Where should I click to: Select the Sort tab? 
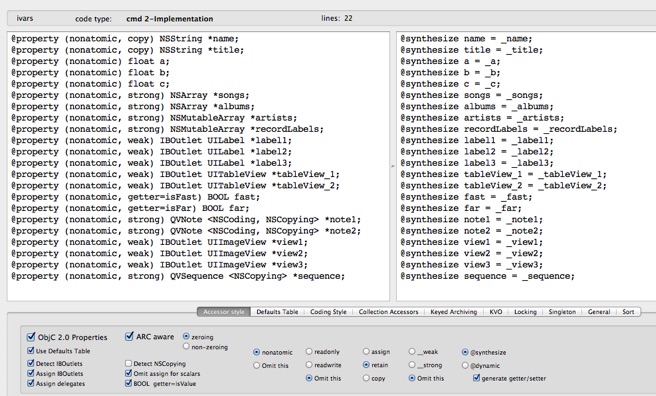[628, 312]
